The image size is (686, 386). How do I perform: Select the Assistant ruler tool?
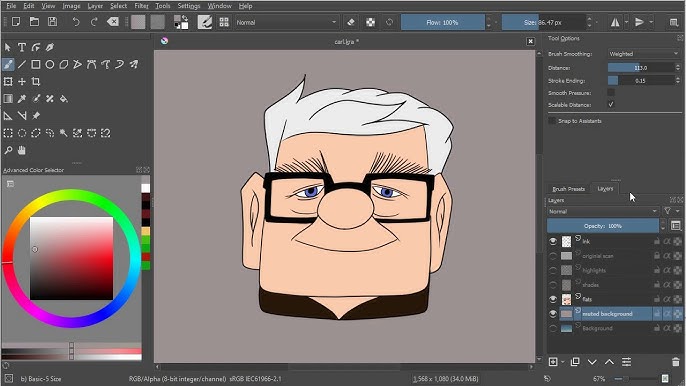[8, 116]
